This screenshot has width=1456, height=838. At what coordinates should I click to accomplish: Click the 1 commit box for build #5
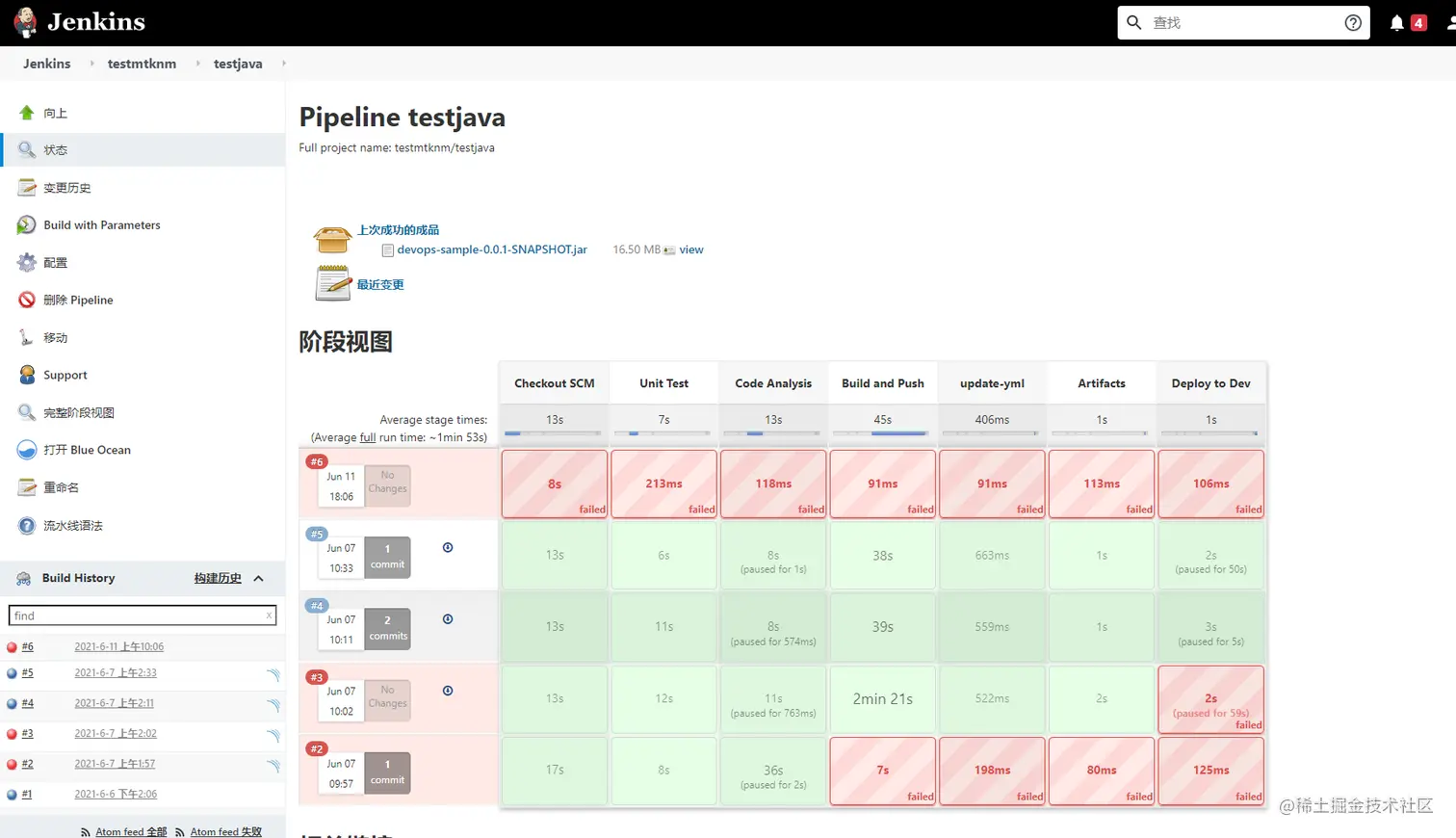[388, 557]
